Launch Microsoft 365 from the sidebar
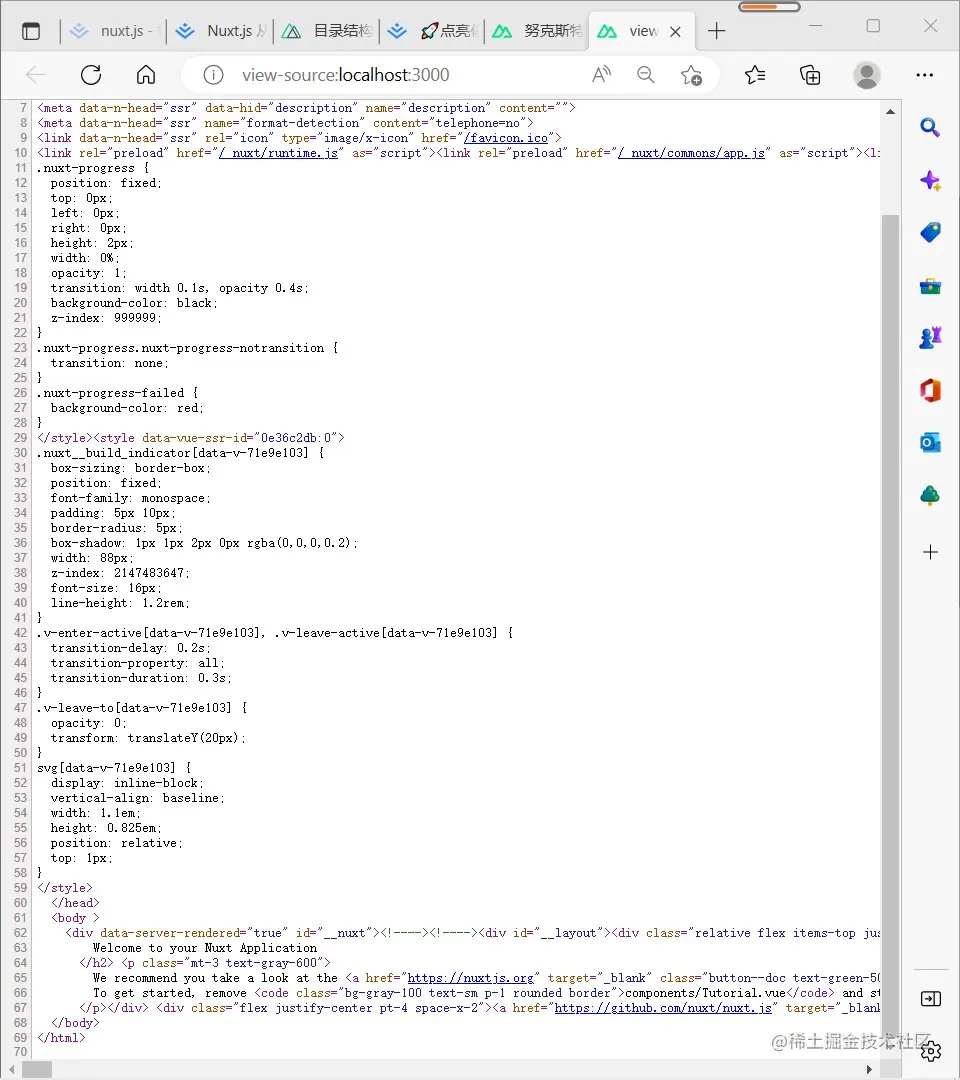960x1080 pixels. [930, 390]
